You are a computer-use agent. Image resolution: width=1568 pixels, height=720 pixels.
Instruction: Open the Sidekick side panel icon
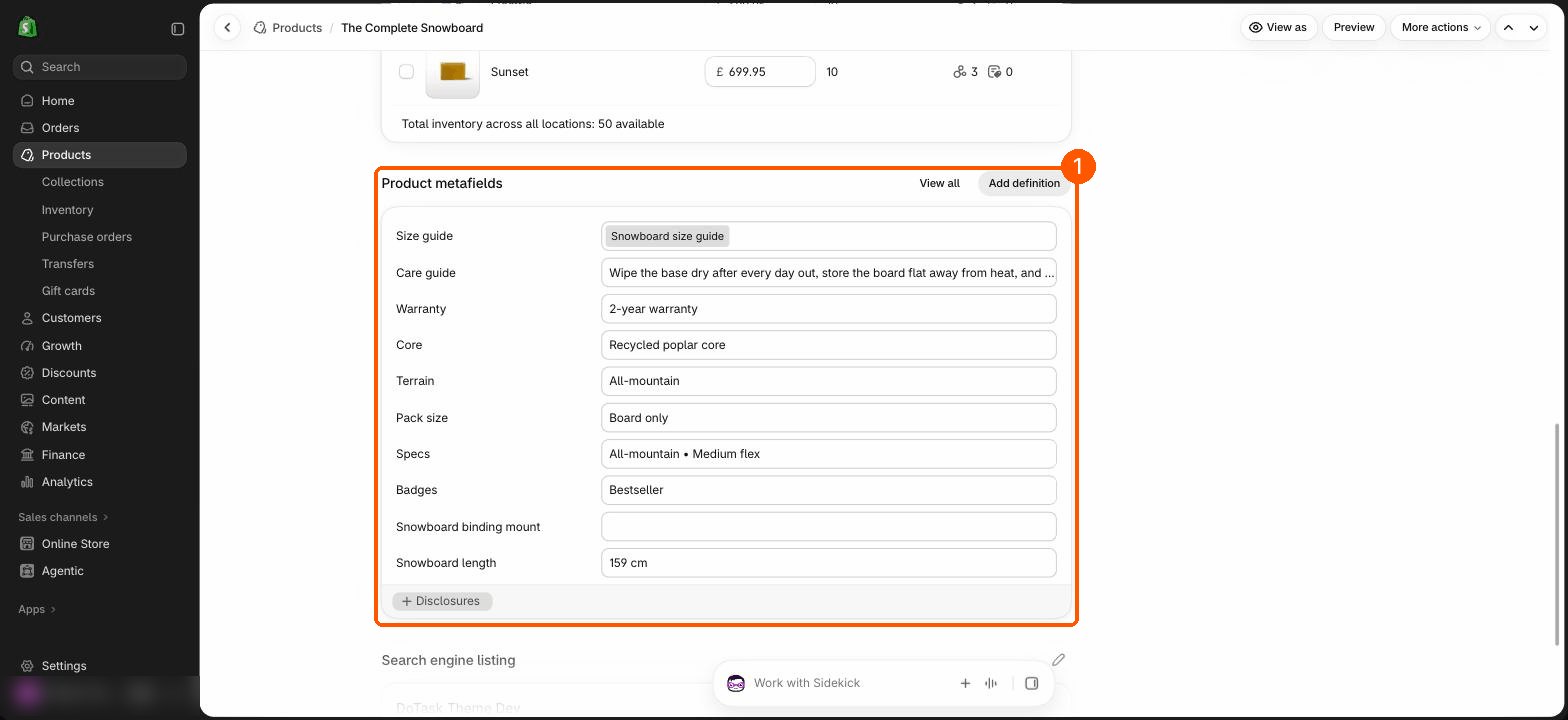[1032, 683]
